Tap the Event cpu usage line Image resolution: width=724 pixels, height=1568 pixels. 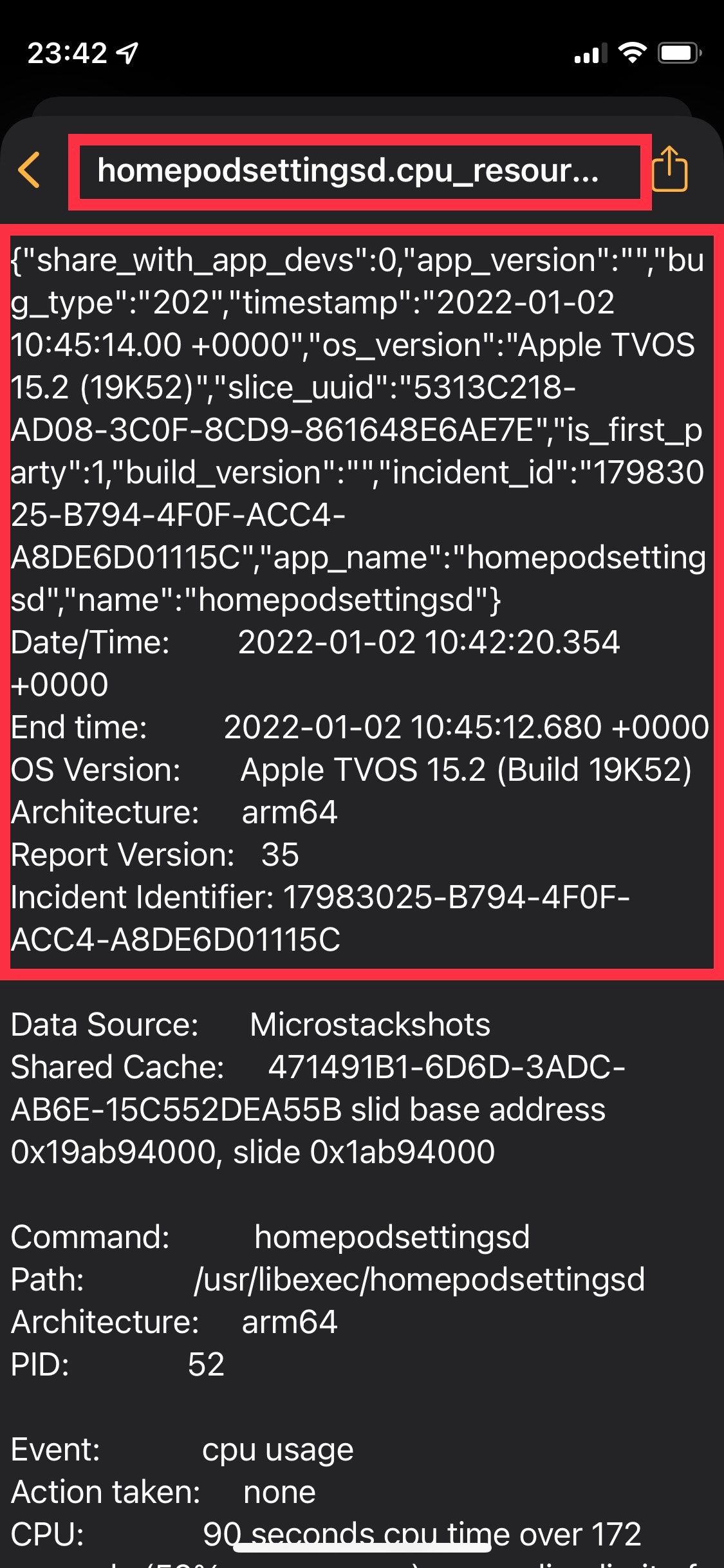click(182, 1450)
